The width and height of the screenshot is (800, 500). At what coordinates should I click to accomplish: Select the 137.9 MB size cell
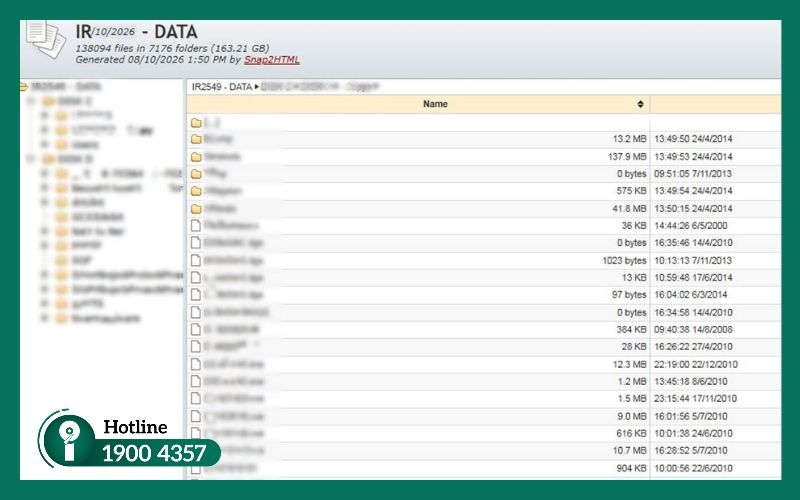[x=627, y=157]
